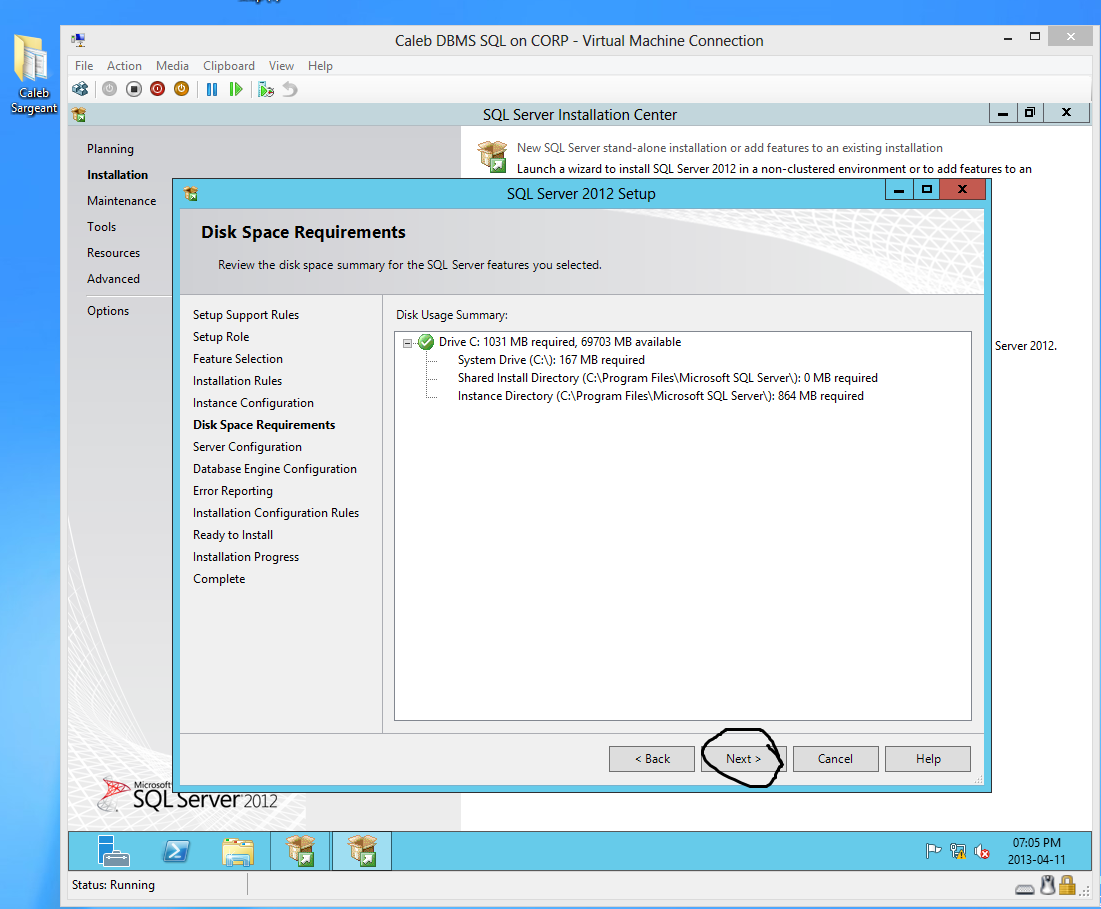Switch to the highlighted SQL setup taskbar icon
Image resolution: width=1101 pixels, height=909 pixels.
click(362, 851)
